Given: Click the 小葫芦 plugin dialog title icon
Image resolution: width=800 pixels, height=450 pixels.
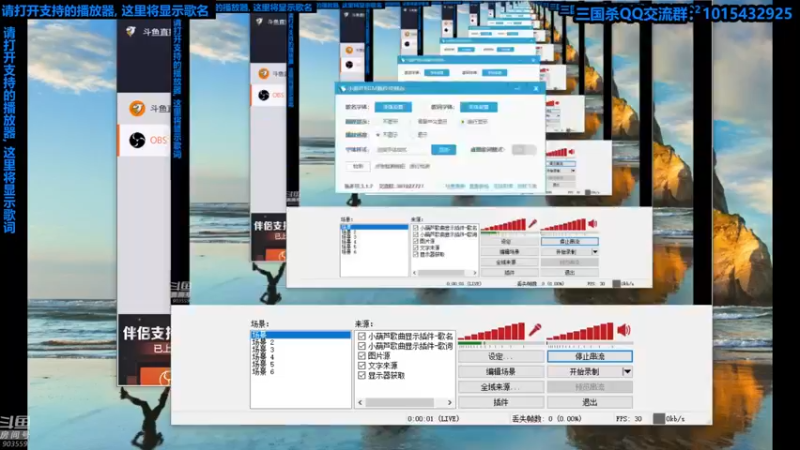Looking at the screenshot, I should (x=343, y=88).
